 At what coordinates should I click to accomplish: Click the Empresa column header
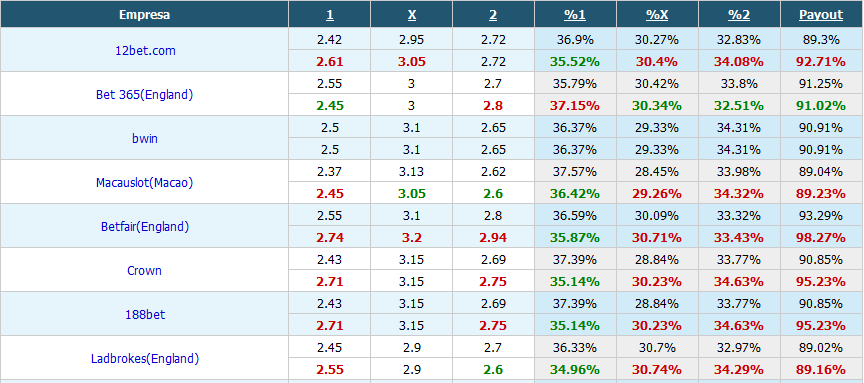144,15
